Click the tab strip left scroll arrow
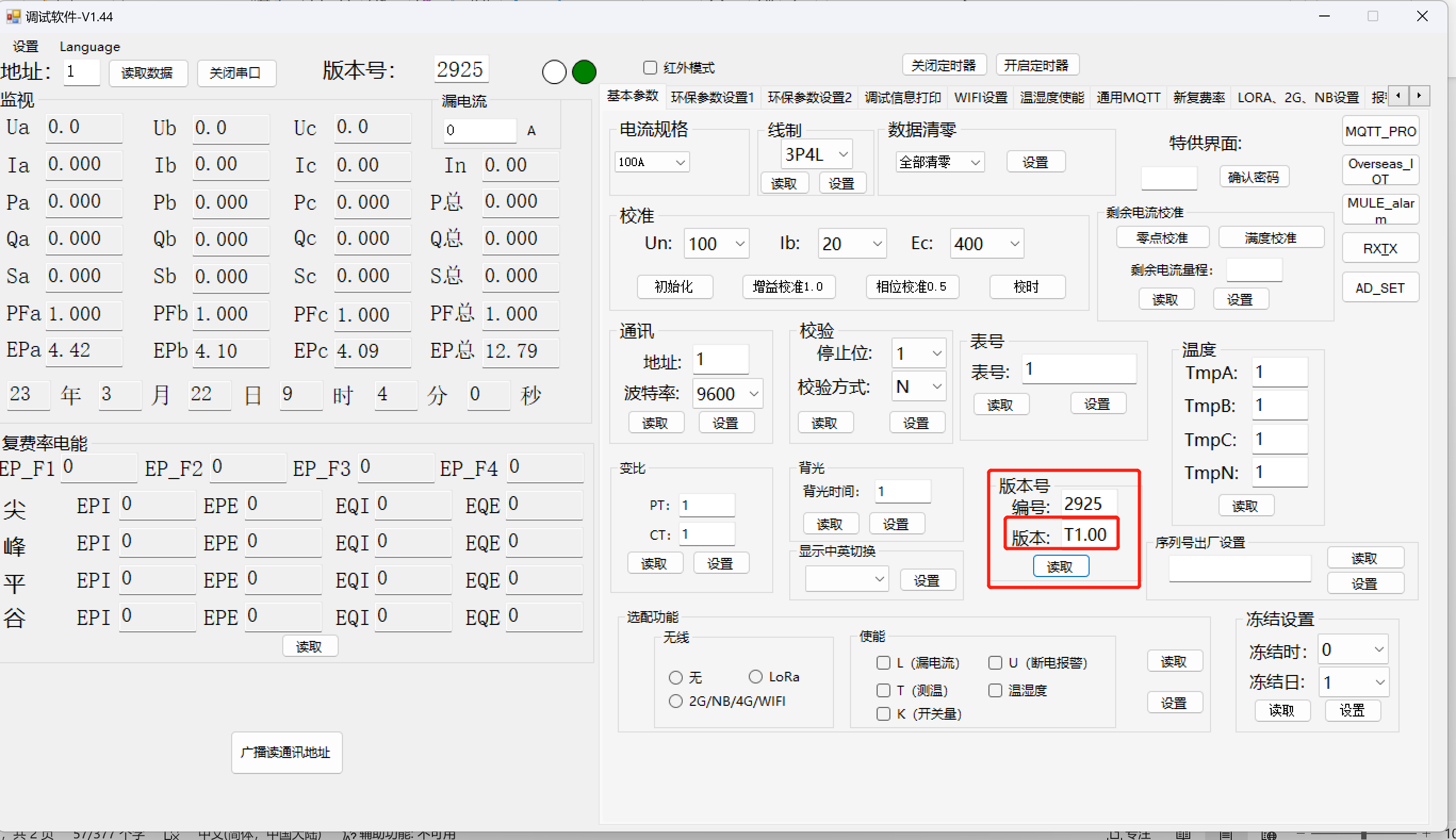The image size is (1456, 840). (x=1398, y=96)
